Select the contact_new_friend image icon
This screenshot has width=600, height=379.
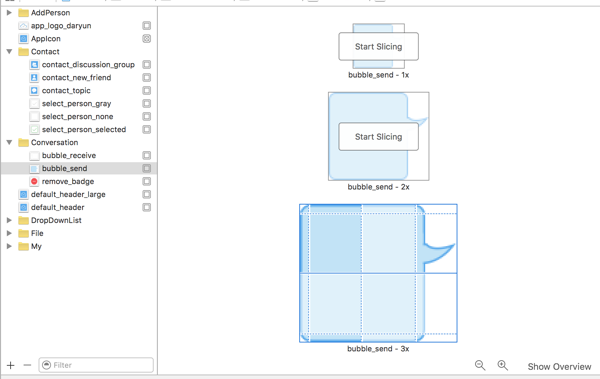pos(34,78)
